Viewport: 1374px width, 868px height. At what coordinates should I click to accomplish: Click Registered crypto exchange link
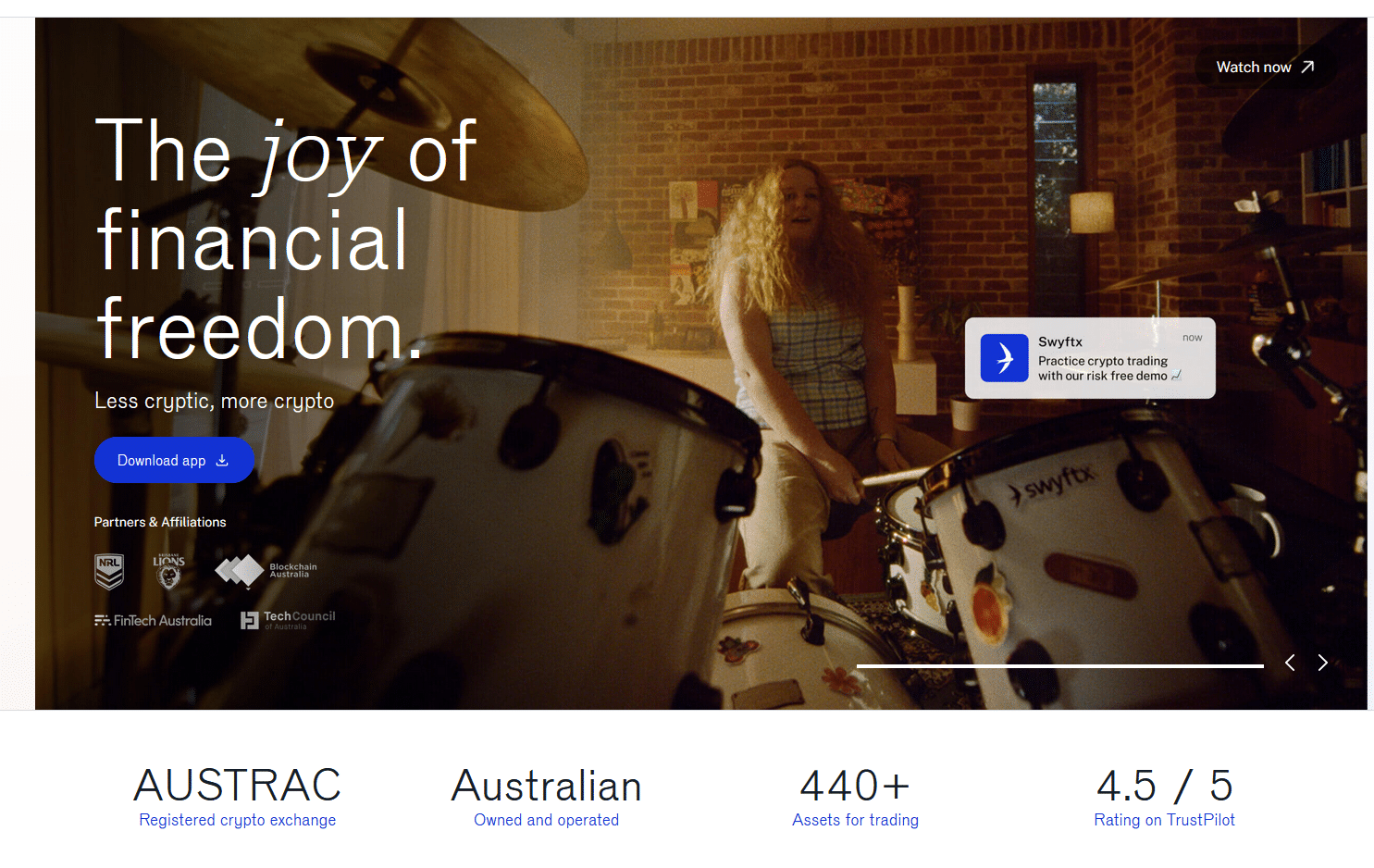click(238, 820)
